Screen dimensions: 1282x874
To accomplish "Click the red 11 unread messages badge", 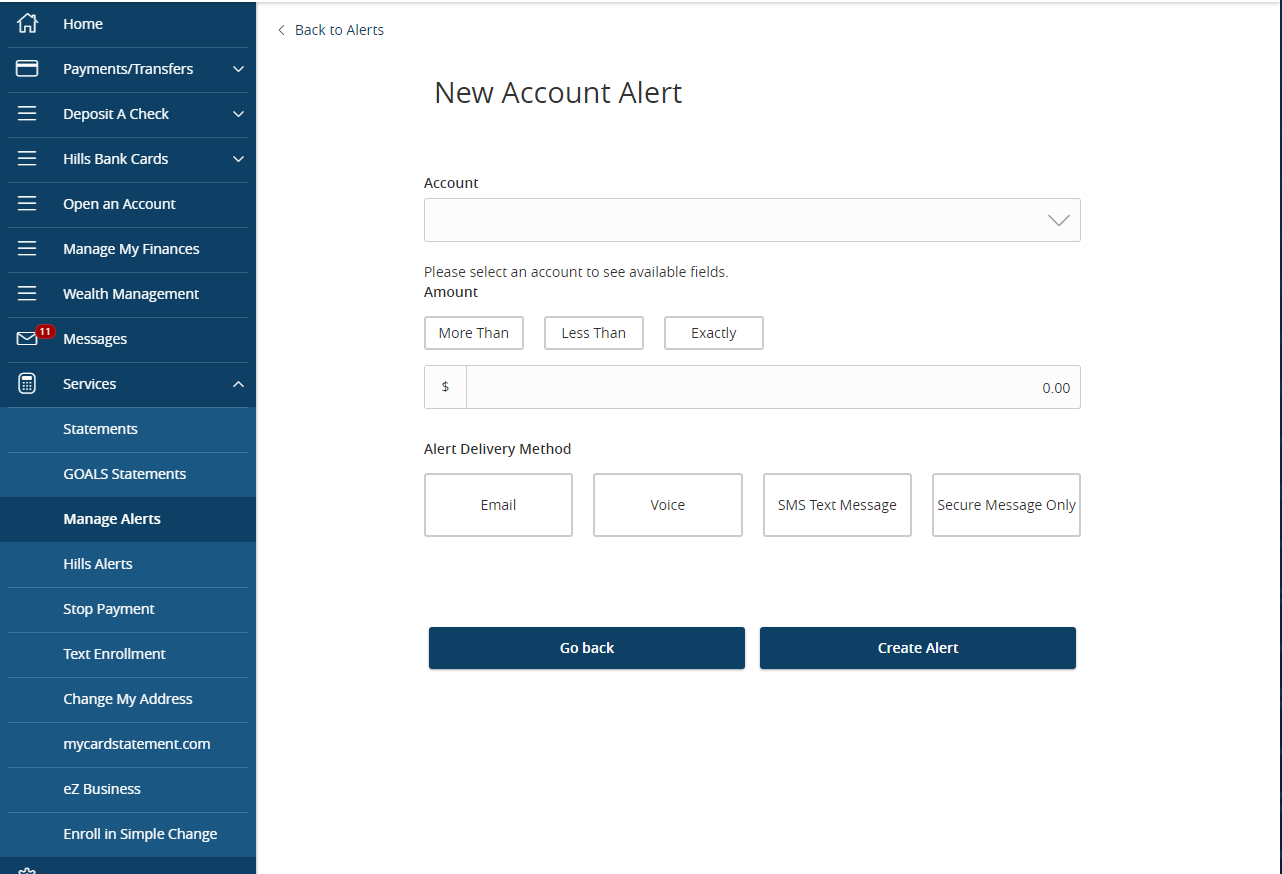I will click(x=45, y=331).
